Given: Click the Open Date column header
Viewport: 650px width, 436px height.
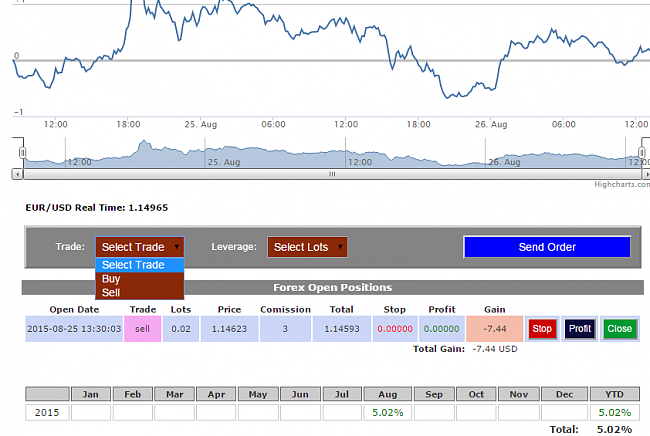Looking at the screenshot, I should click(74, 310).
